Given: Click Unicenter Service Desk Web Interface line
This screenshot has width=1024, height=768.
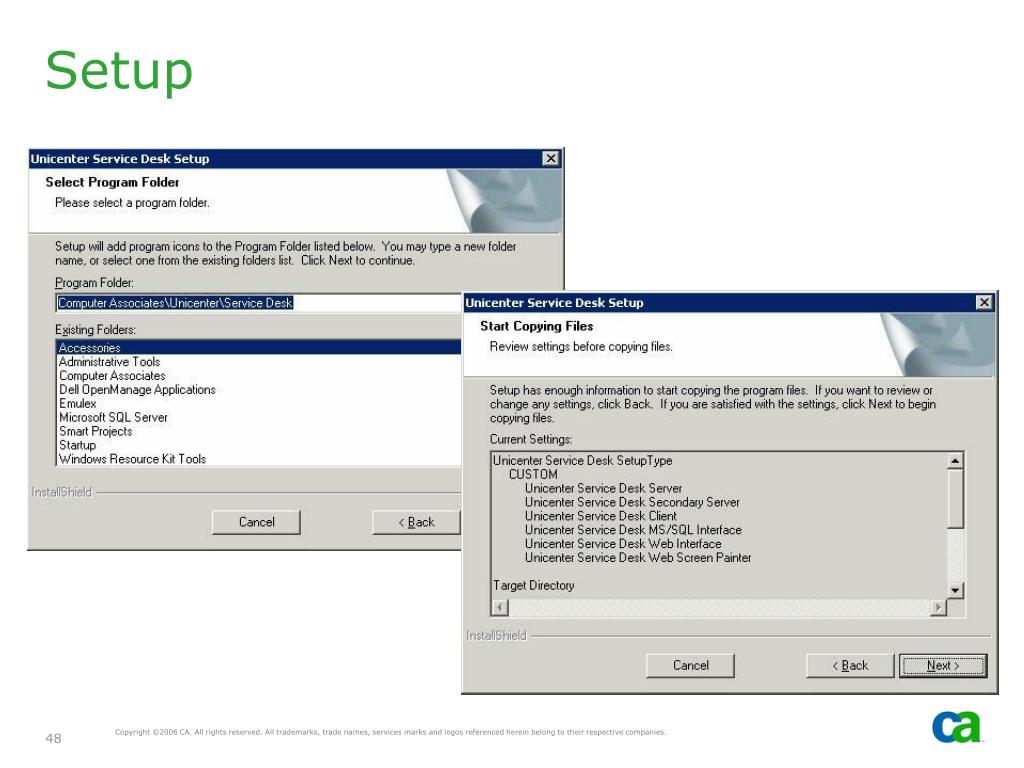Looking at the screenshot, I should [x=622, y=544].
